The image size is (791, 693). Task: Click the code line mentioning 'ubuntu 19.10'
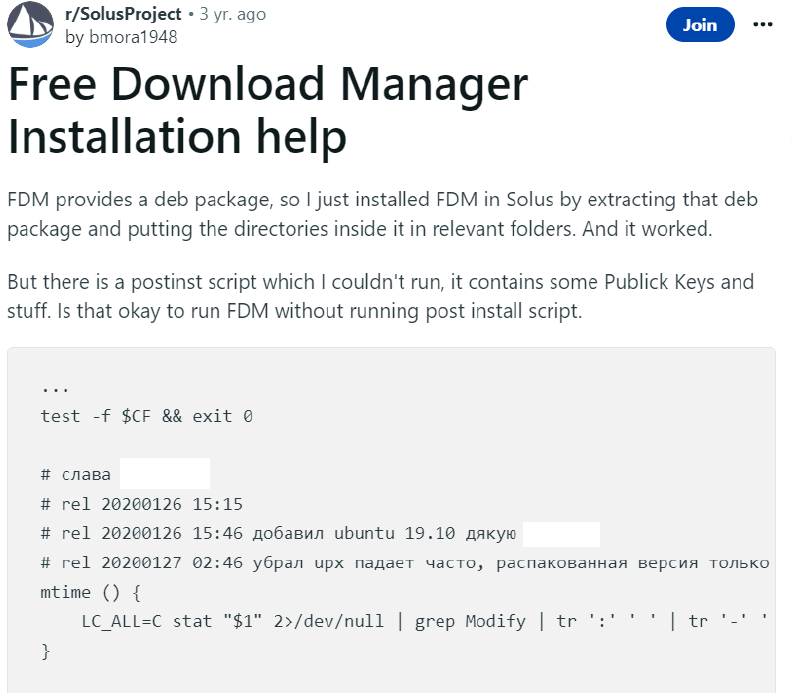click(x=278, y=533)
